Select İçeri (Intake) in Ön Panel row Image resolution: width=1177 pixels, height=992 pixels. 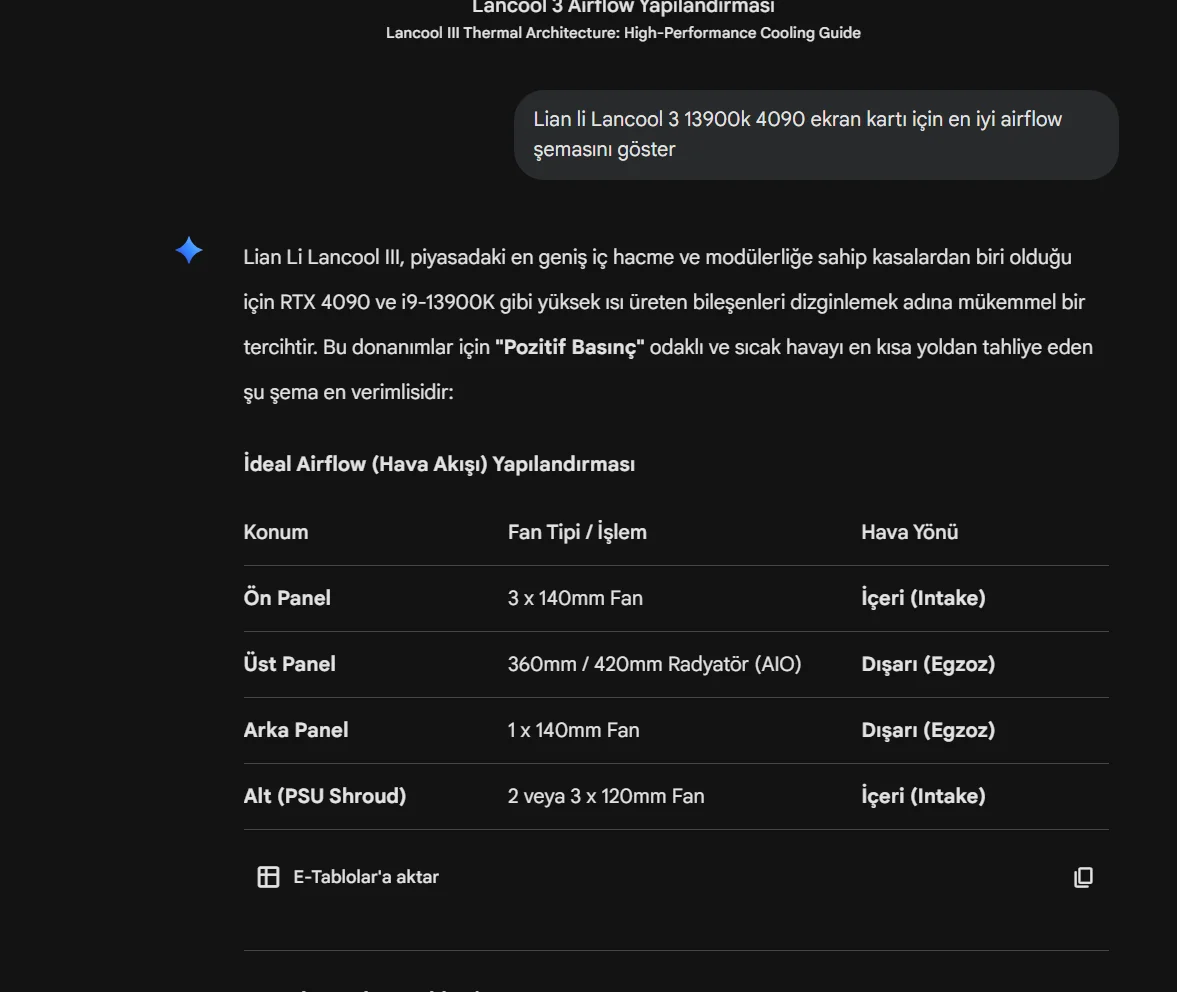(x=923, y=598)
